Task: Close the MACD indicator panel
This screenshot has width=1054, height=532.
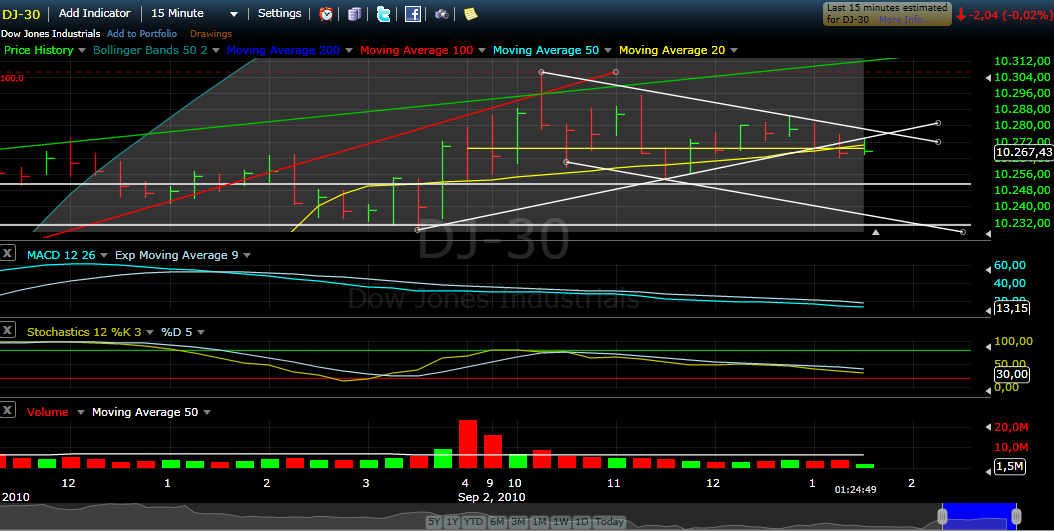Action: [7, 254]
